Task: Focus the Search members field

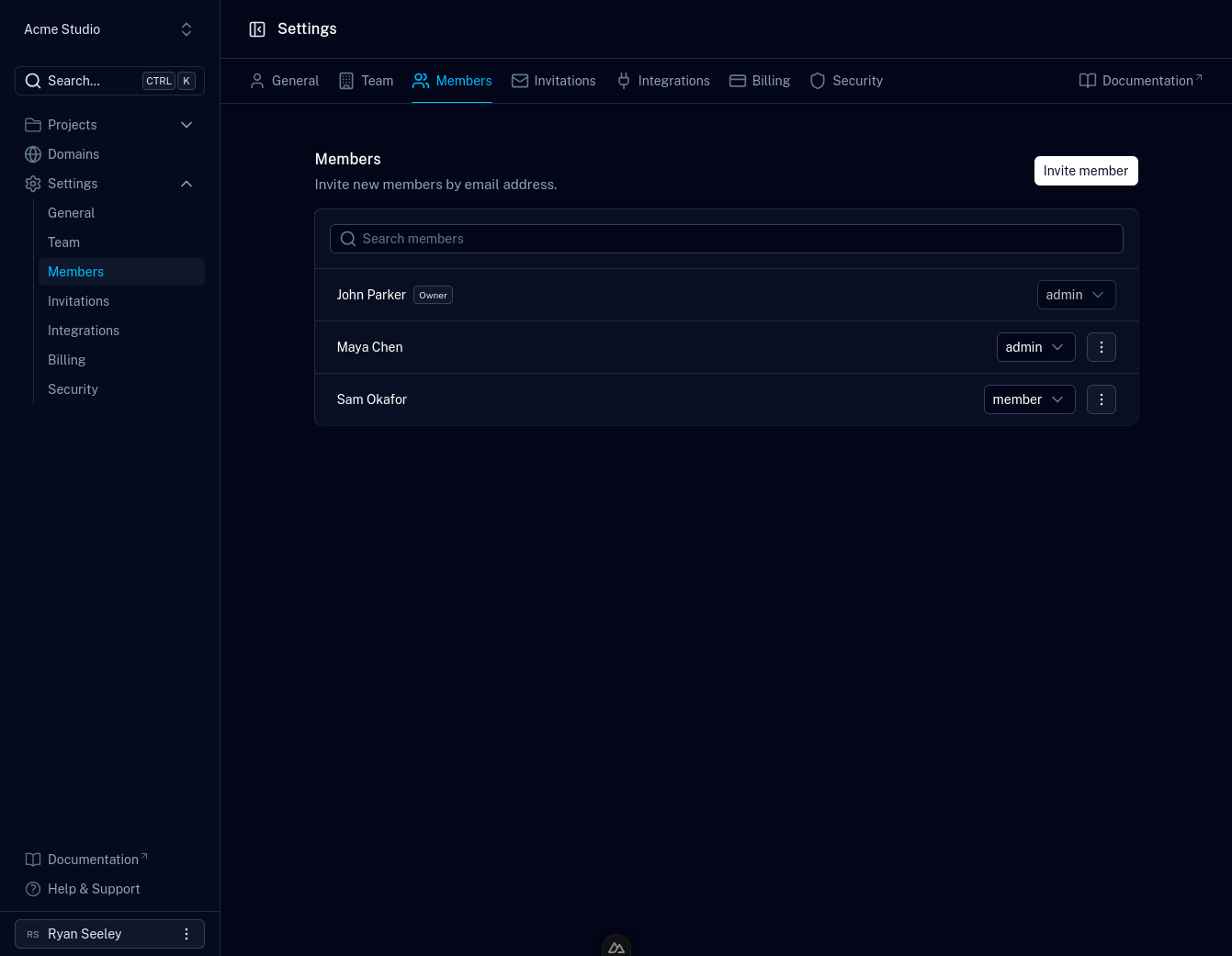Action: coord(726,239)
